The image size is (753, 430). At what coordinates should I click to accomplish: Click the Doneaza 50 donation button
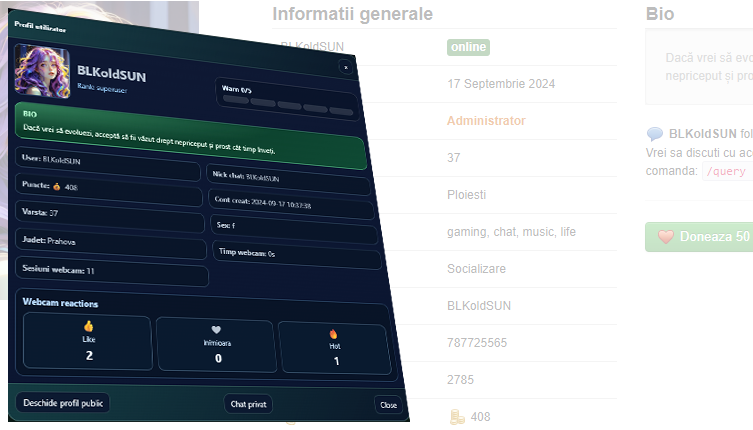coord(699,236)
